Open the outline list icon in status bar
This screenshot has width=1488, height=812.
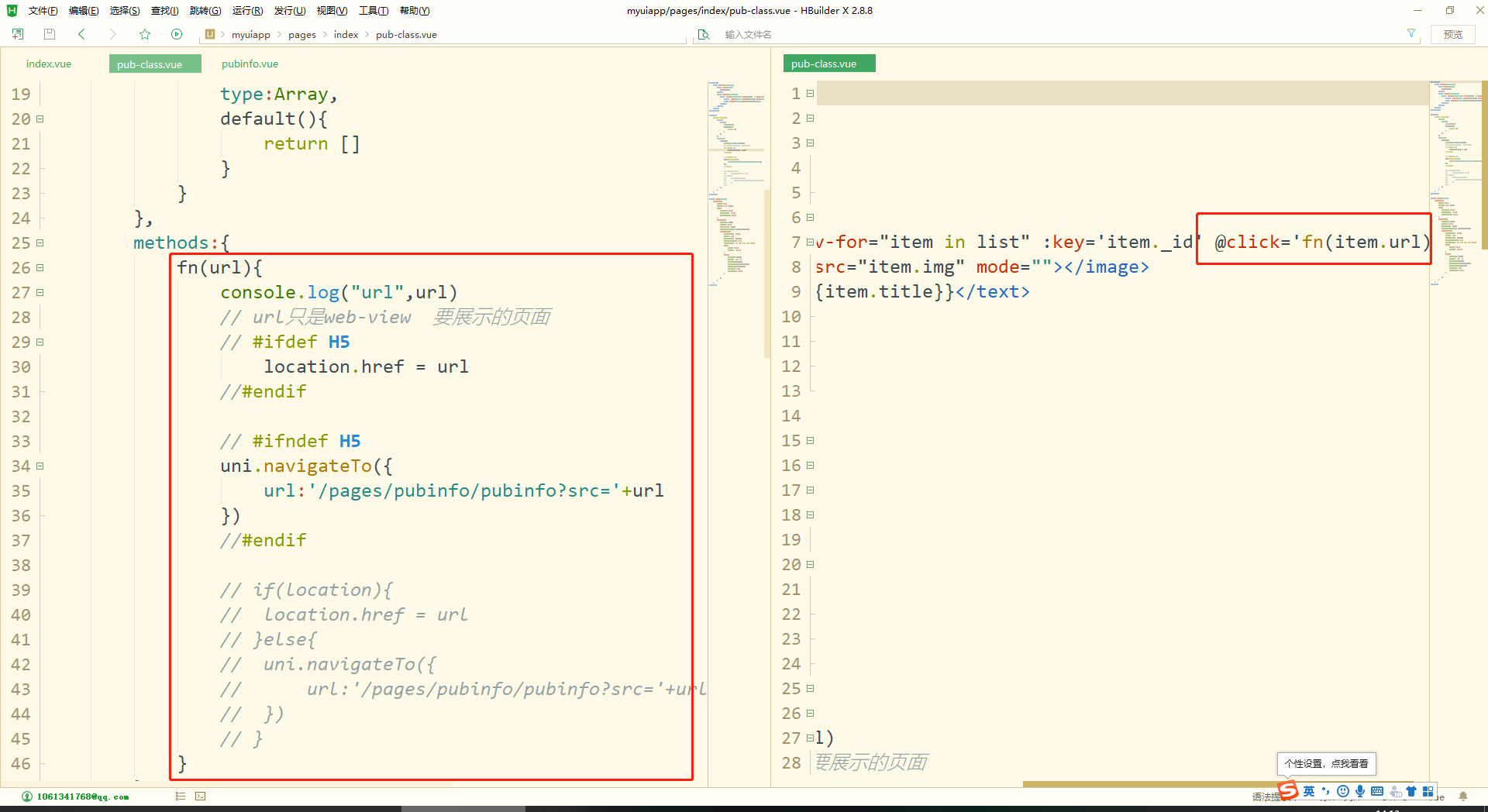[180, 796]
